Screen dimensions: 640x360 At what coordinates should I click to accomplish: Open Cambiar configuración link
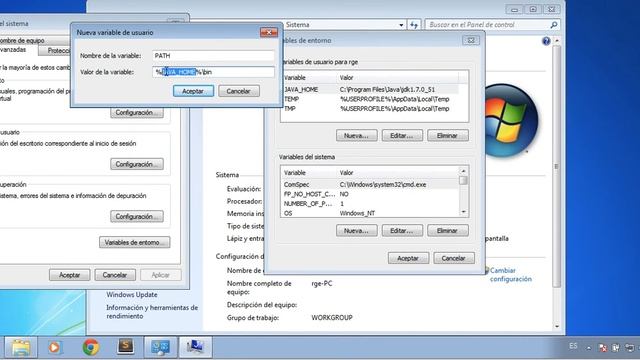[510, 275]
